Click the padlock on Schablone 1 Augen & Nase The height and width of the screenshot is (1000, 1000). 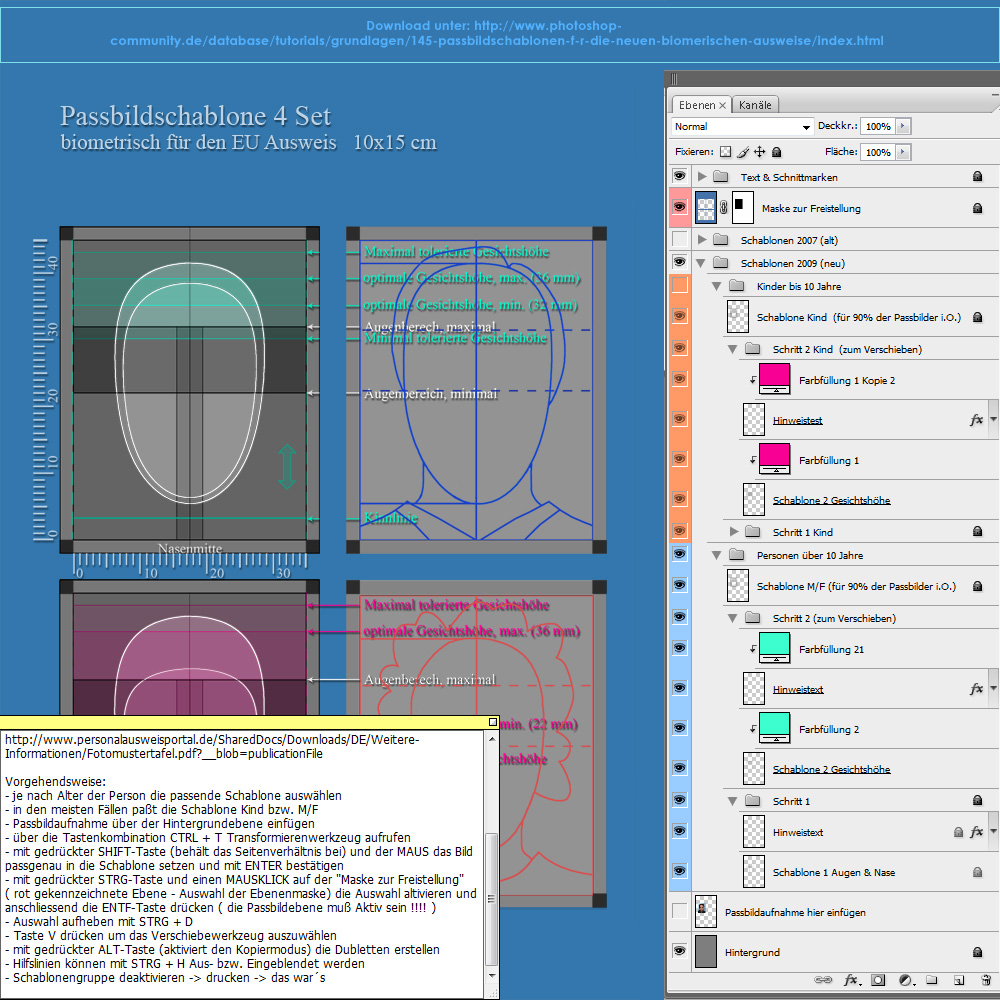[x=977, y=872]
